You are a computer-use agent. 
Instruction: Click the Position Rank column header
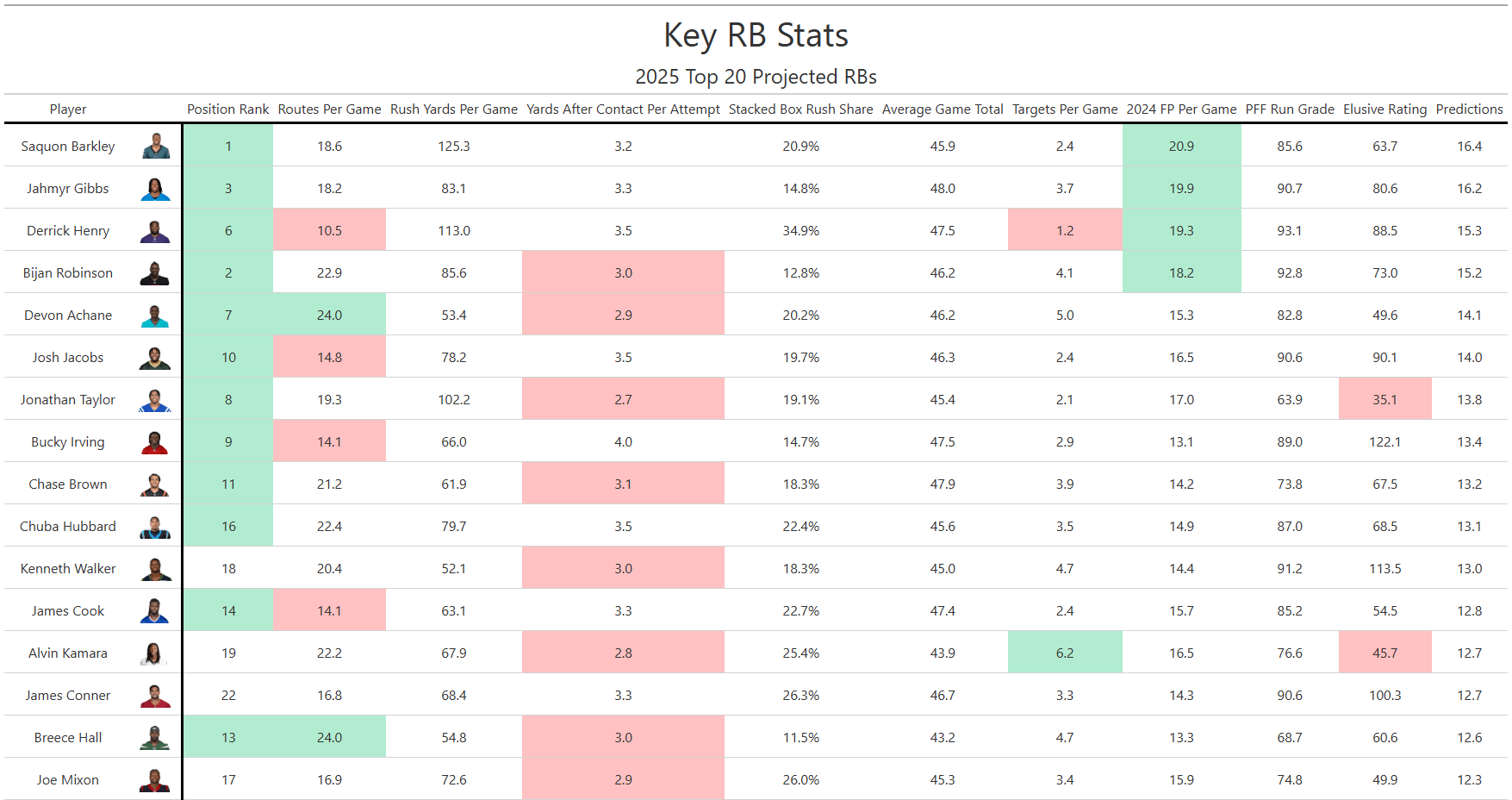228,109
